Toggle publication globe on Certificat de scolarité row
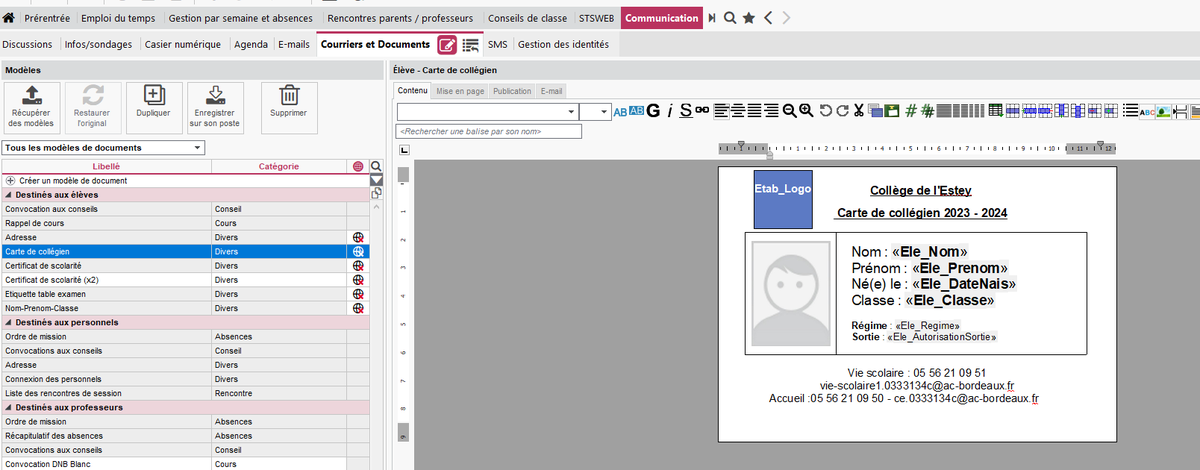1200x470 pixels. 357,266
